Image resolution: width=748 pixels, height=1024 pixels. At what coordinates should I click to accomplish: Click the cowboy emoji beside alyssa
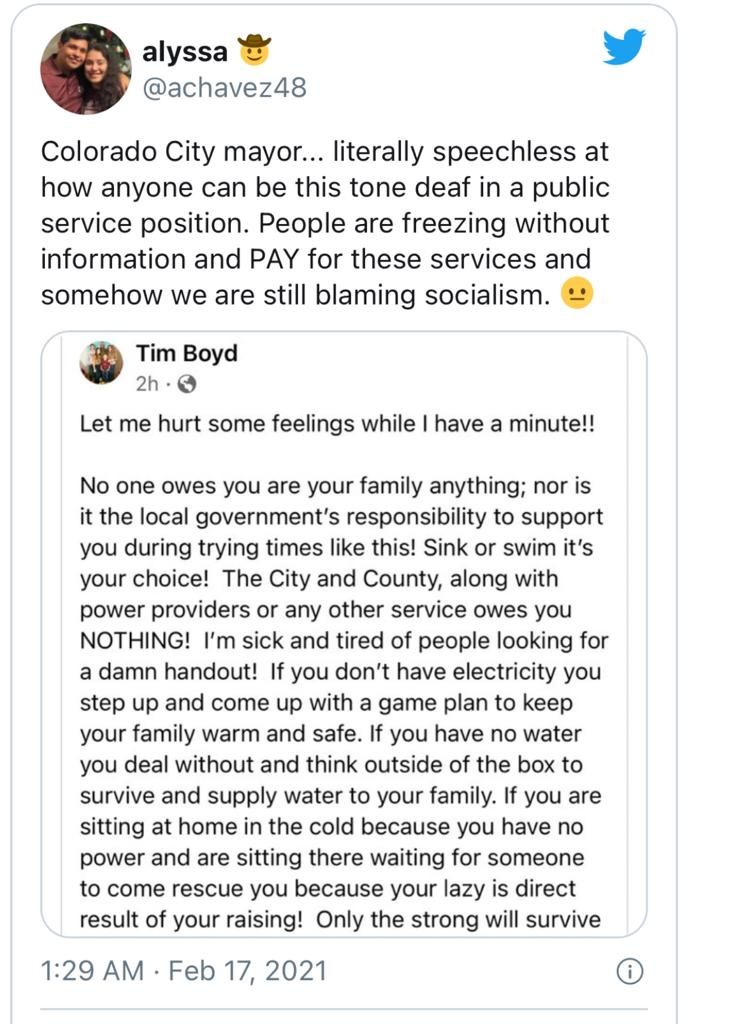click(x=254, y=50)
